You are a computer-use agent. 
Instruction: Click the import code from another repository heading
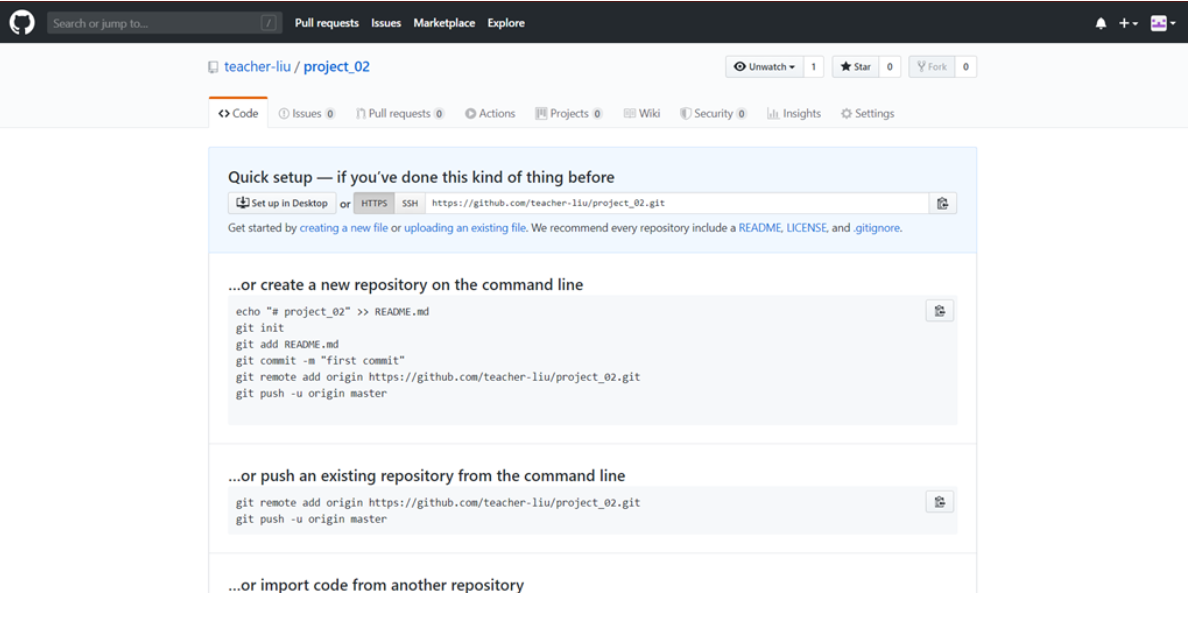(x=376, y=585)
